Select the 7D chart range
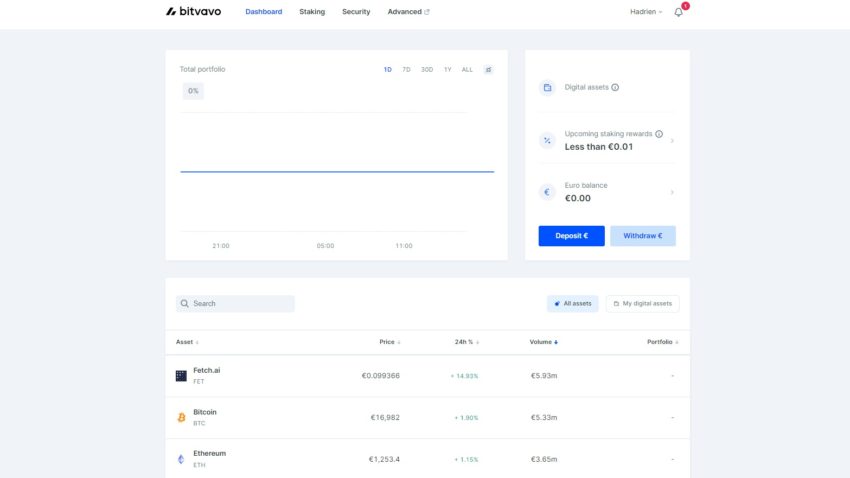This screenshot has height=478, width=850. point(406,69)
